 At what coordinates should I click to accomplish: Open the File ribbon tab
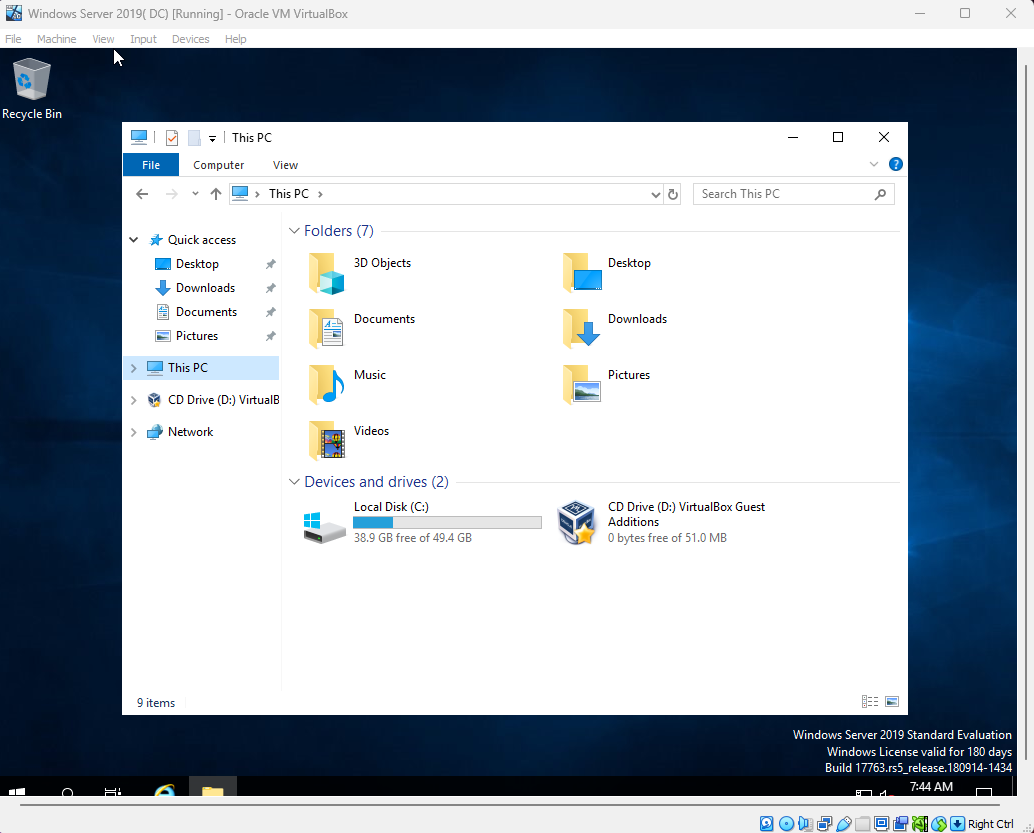pos(151,165)
